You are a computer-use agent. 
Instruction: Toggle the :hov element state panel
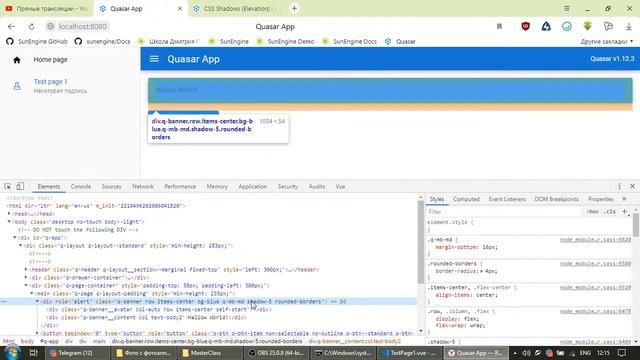(x=593, y=211)
